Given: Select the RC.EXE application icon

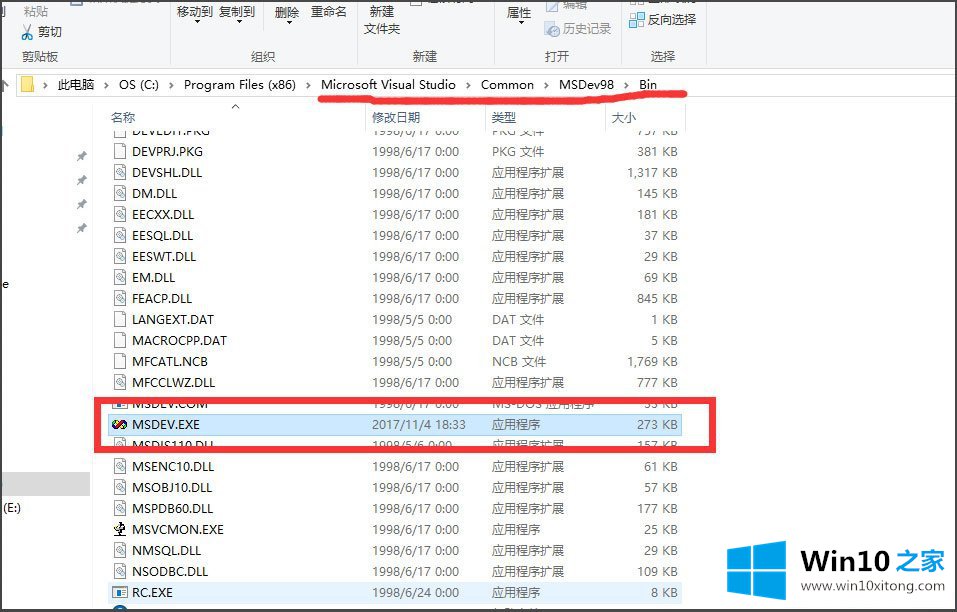Looking at the screenshot, I should [120, 592].
